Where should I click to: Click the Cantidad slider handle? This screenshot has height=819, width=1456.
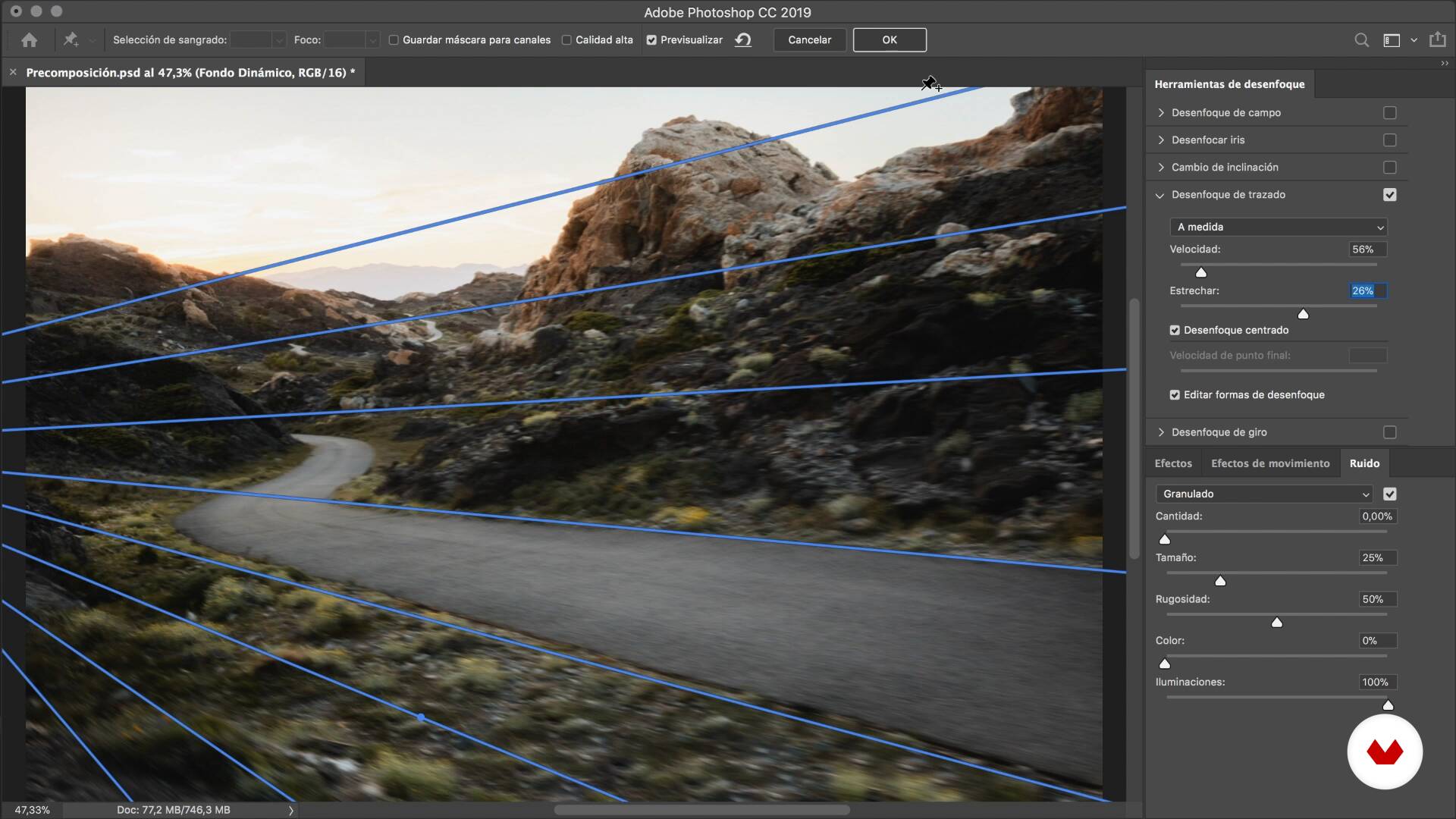(x=1165, y=539)
